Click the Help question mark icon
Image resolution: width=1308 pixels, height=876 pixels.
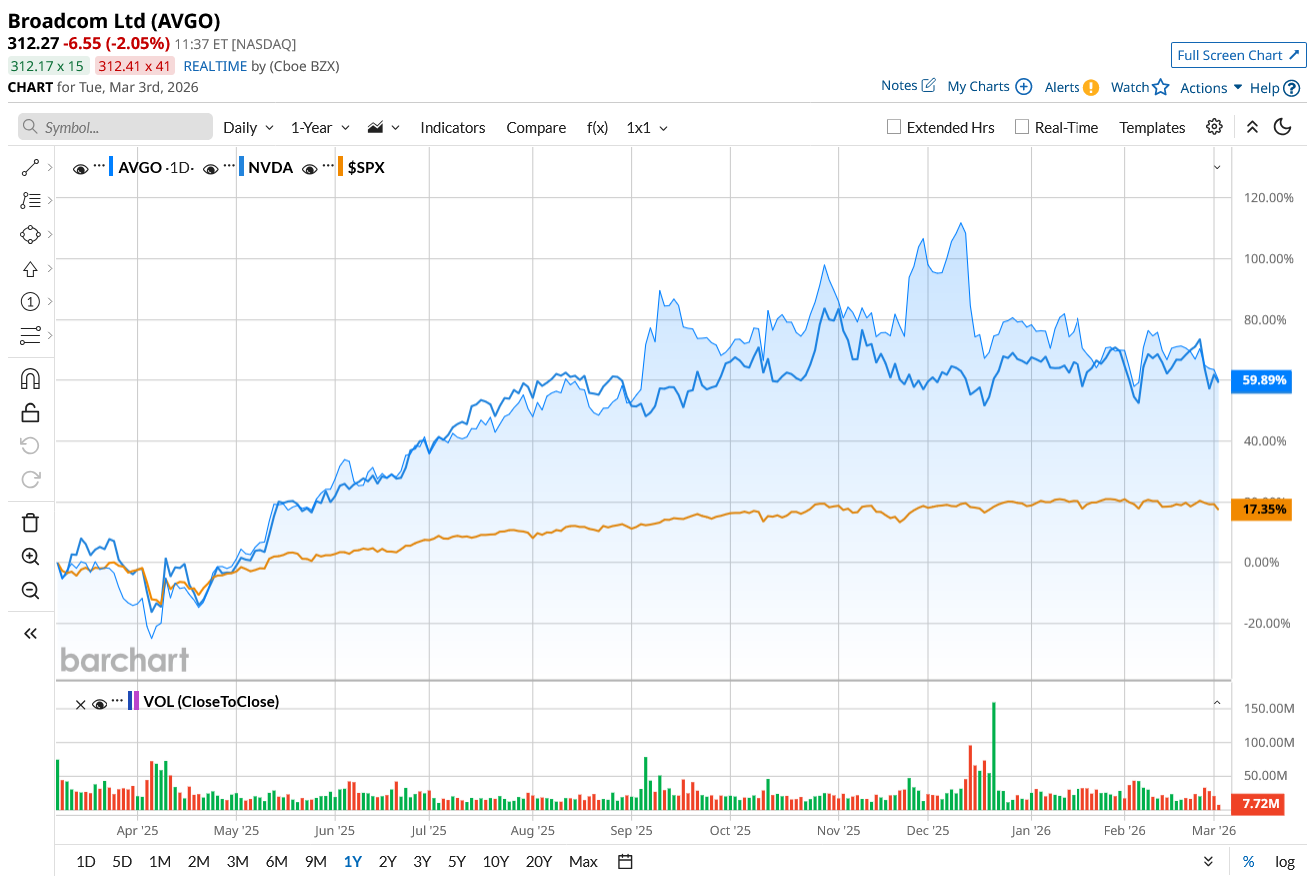point(1292,88)
